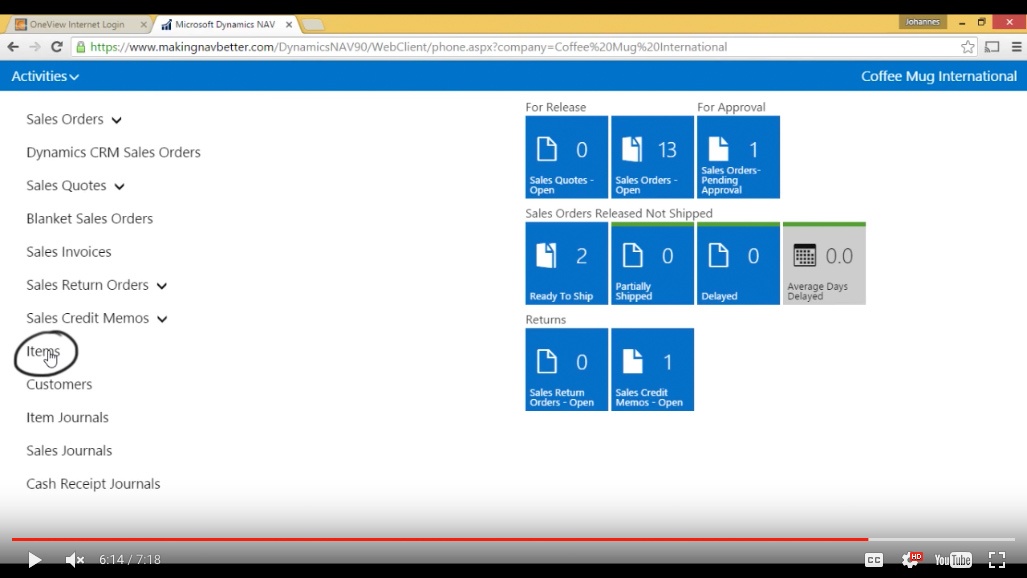Open Sales Journals
The width and height of the screenshot is (1027, 578).
[x=69, y=450]
